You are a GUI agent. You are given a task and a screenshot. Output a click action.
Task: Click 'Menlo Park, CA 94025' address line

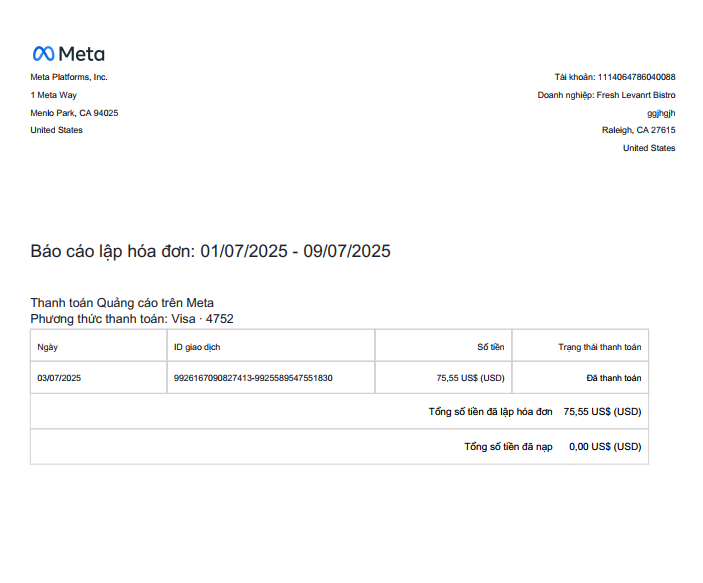coord(74,113)
